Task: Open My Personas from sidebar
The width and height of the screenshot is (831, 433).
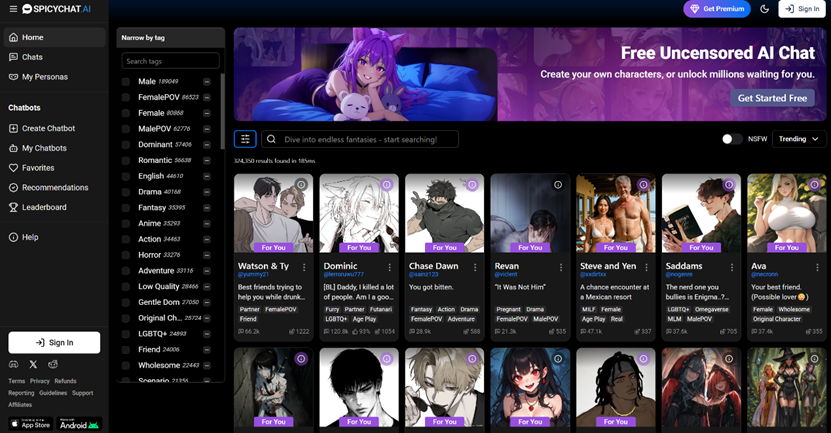Action: (x=44, y=77)
